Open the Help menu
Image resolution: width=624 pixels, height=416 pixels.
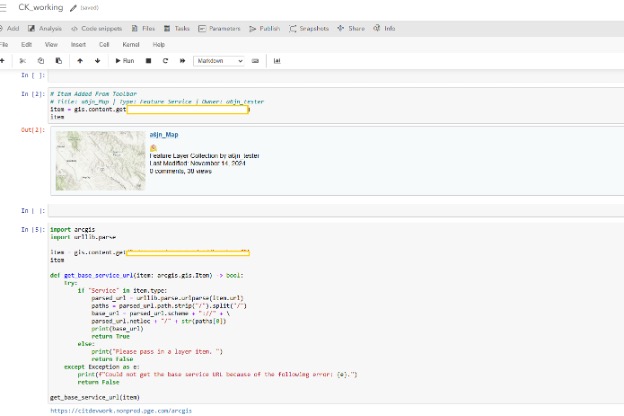click(158, 45)
